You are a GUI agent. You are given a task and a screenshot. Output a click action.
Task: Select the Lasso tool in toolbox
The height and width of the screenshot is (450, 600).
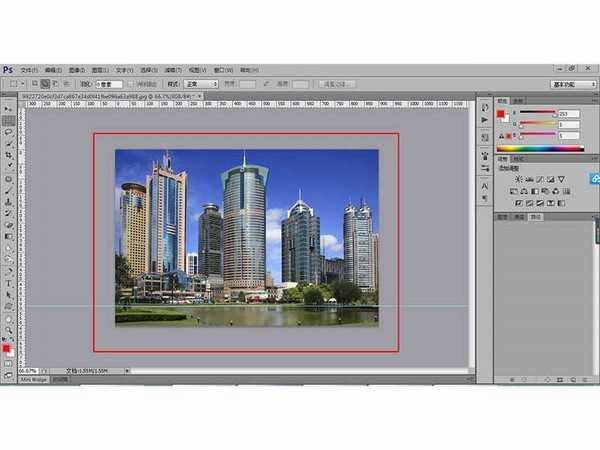click(x=9, y=131)
